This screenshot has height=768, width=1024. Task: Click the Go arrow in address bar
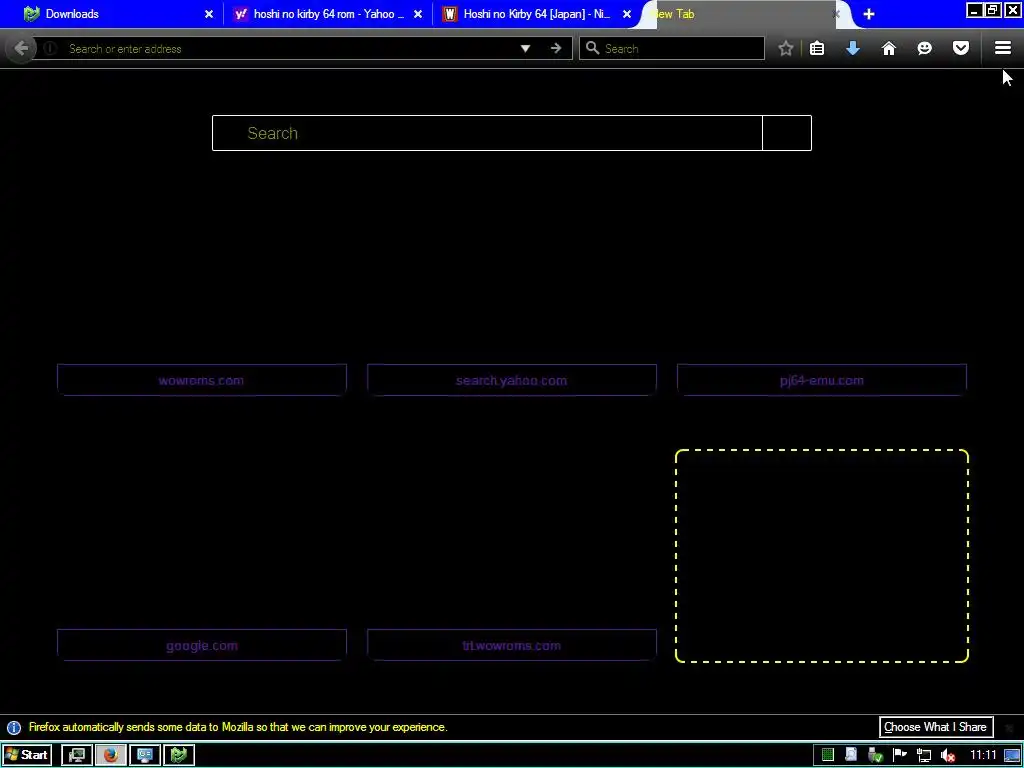556,48
